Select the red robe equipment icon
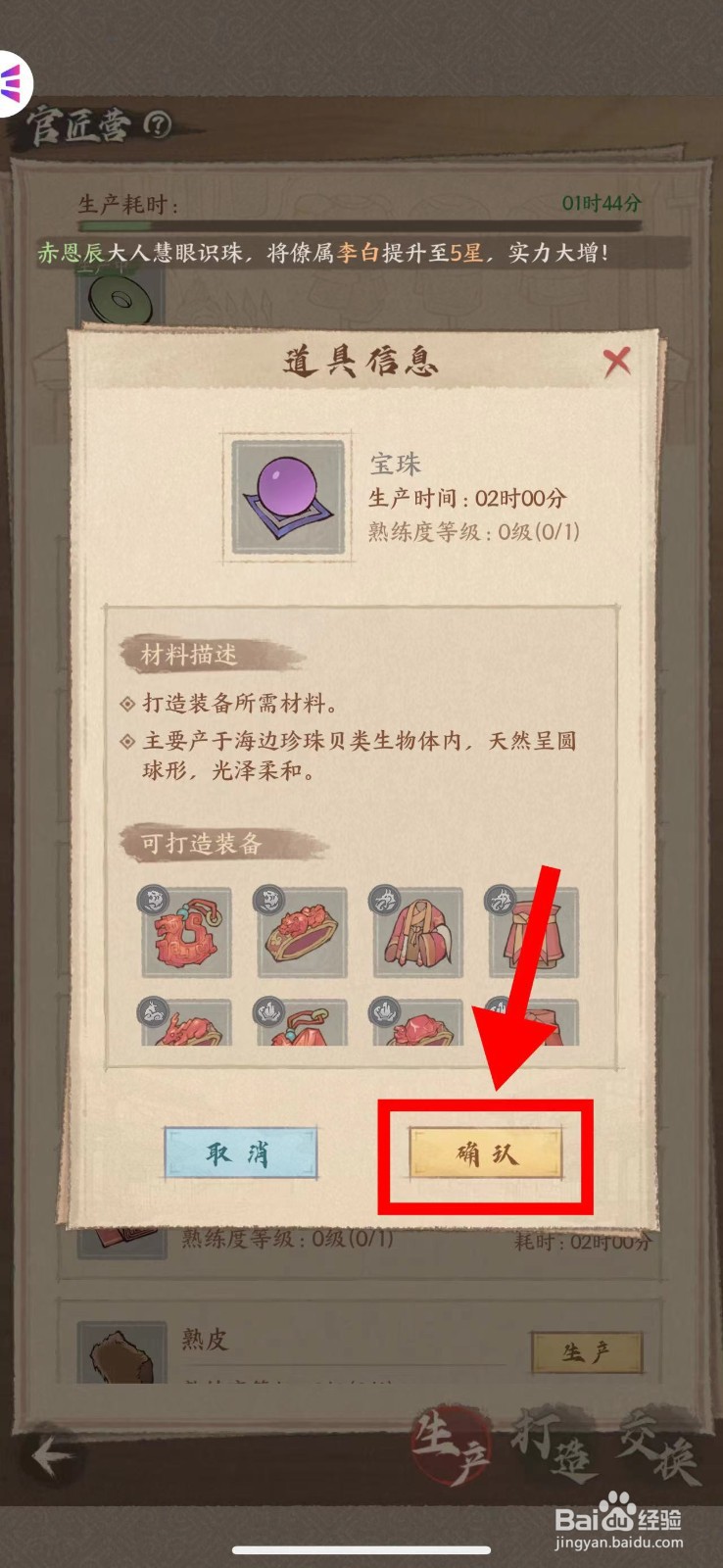Image resolution: width=723 pixels, height=1568 pixels. pyautogui.click(x=417, y=932)
